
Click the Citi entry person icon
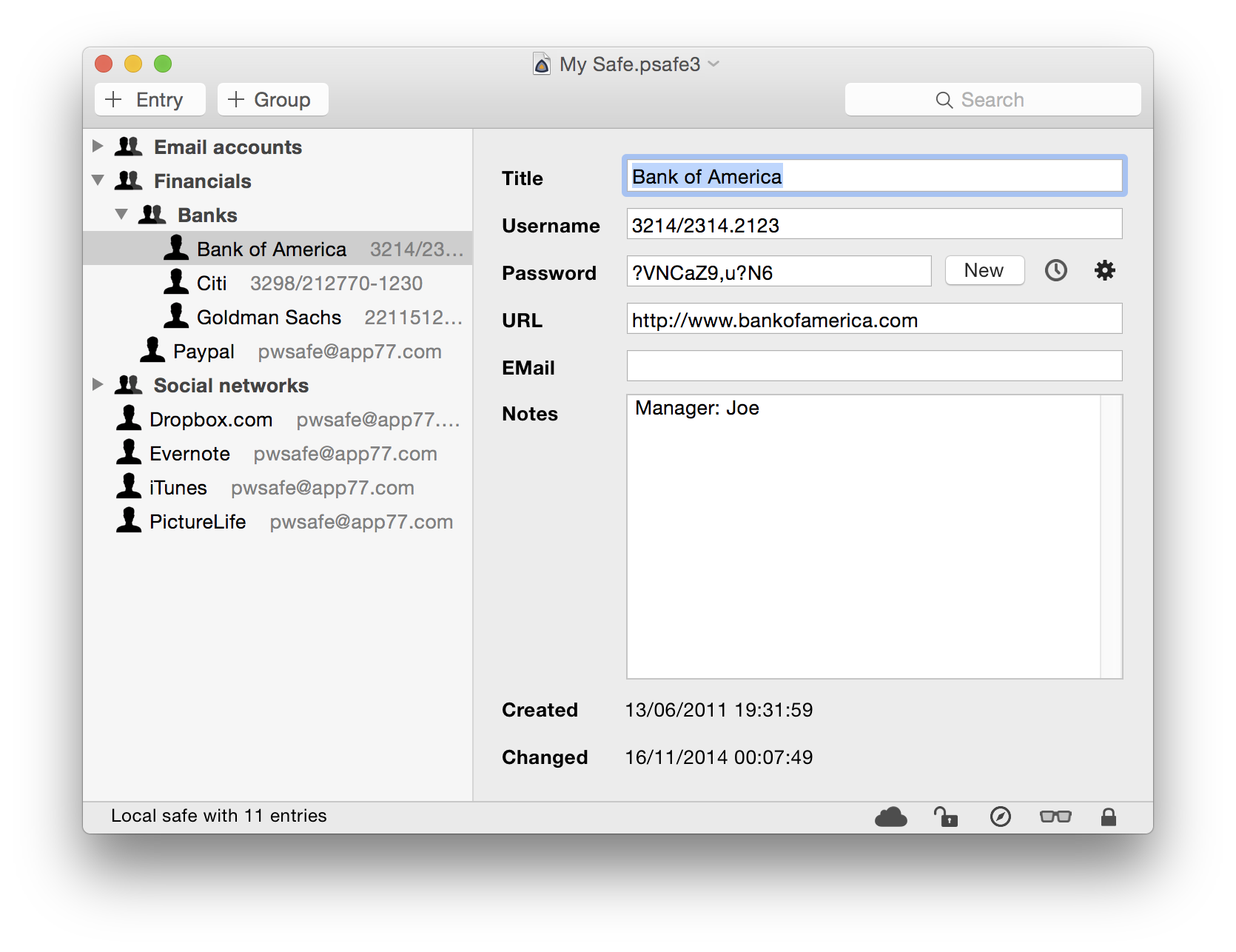[176, 282]
